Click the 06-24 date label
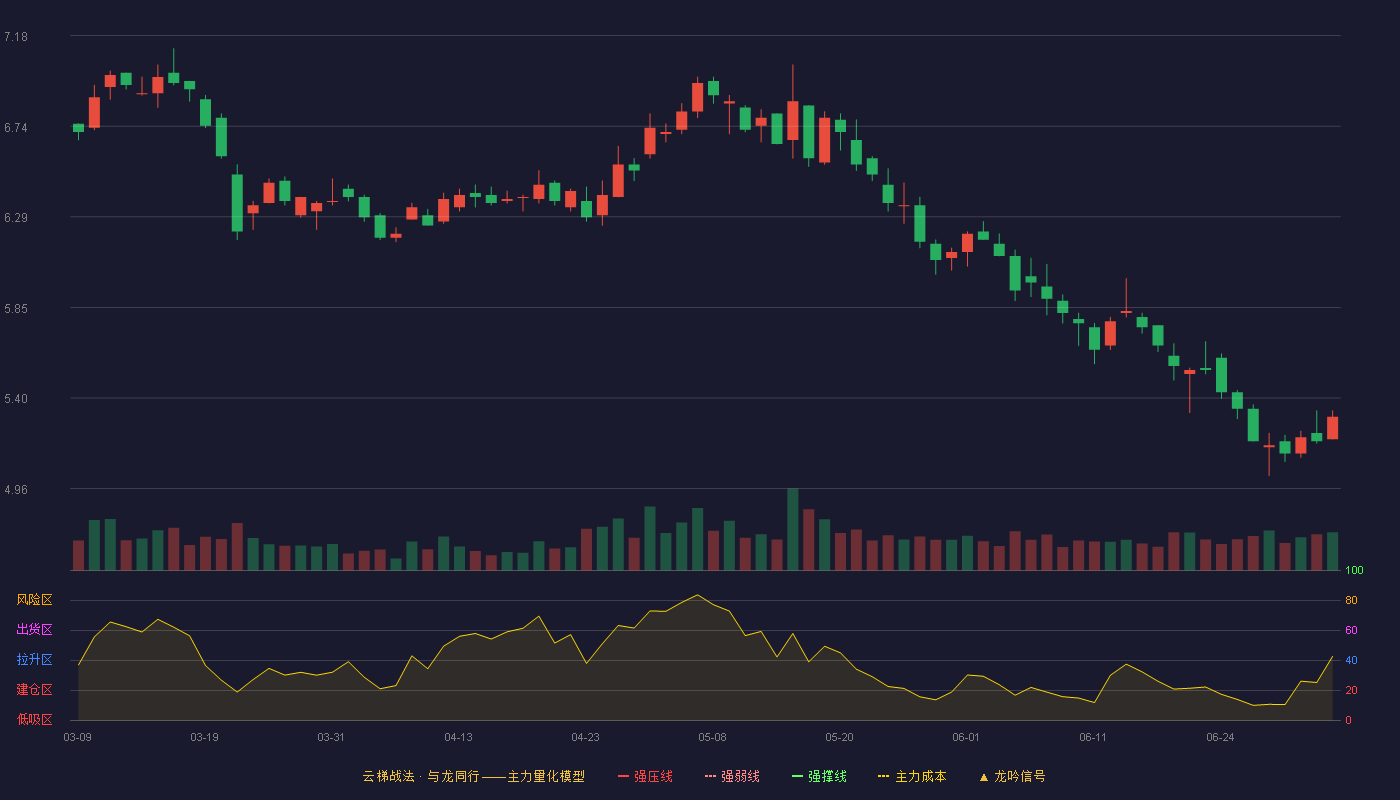 click(x=1221, y=737)
